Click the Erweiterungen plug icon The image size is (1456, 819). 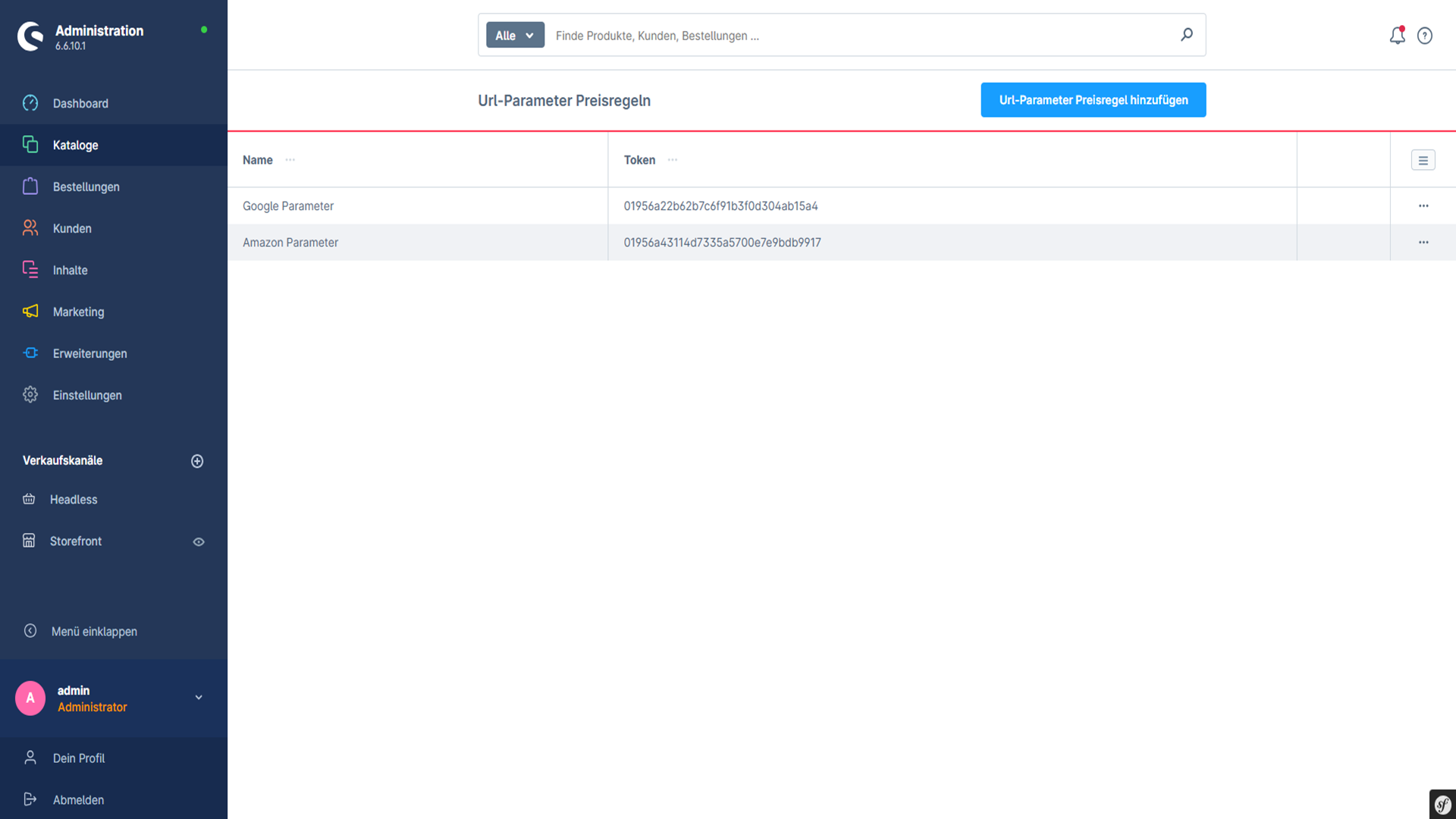point(30,353)
